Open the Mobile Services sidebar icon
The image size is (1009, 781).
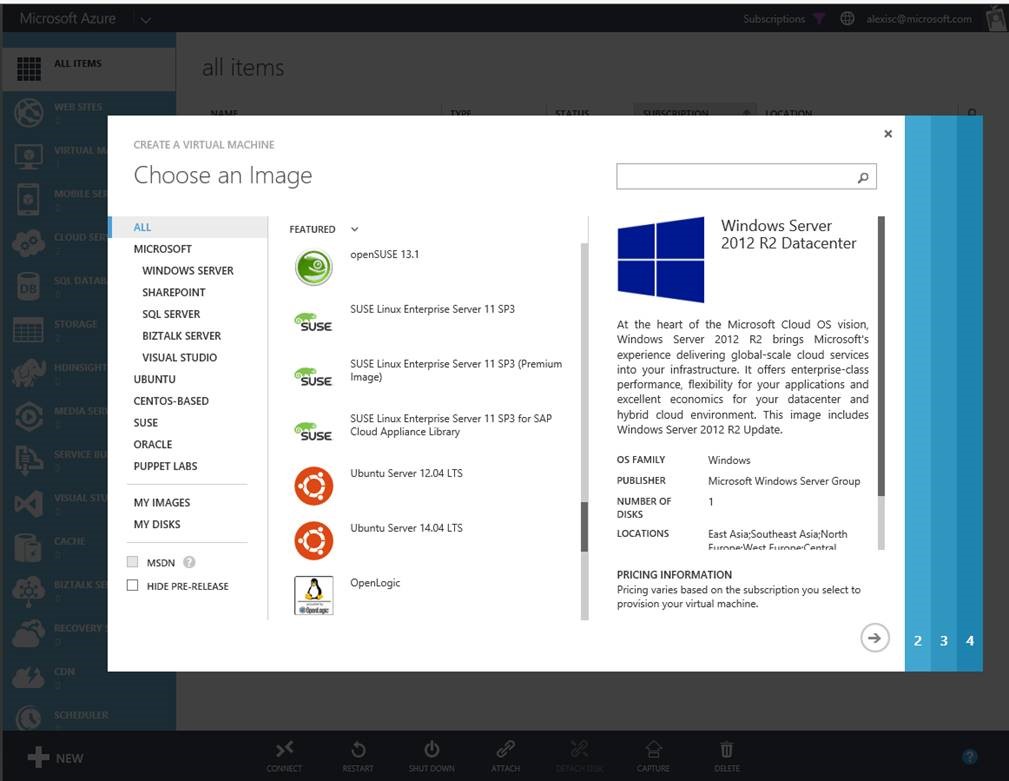pyautogui.click(x=28, y=199)
